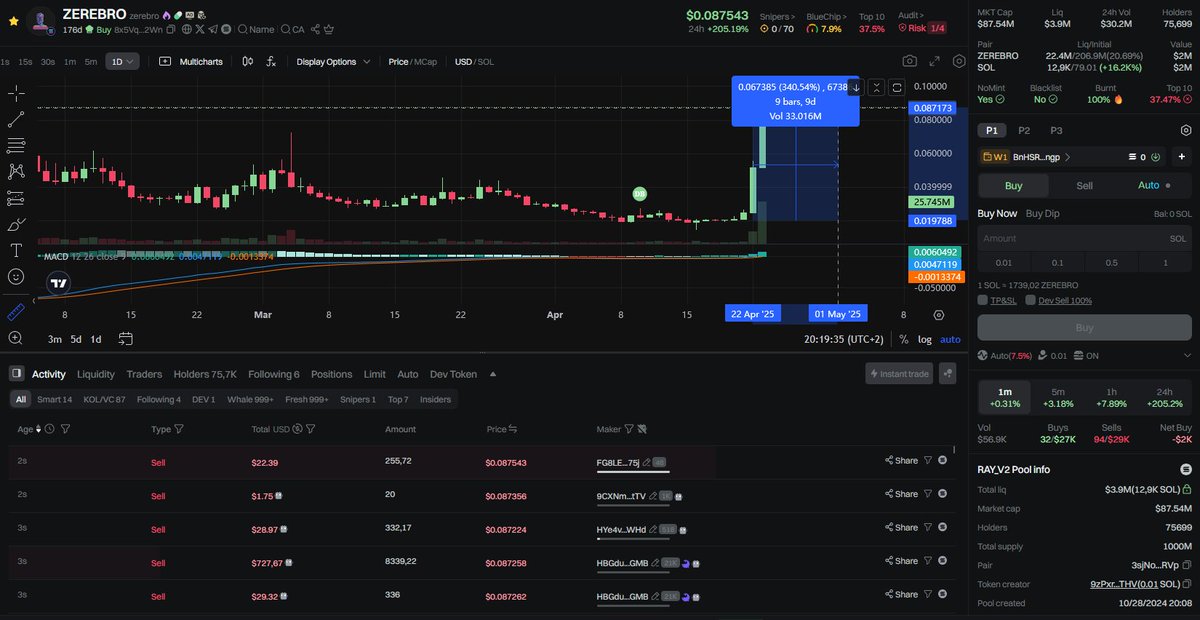
Task: Filter activity by KOL/VC 87
Action: pos(104,399)
